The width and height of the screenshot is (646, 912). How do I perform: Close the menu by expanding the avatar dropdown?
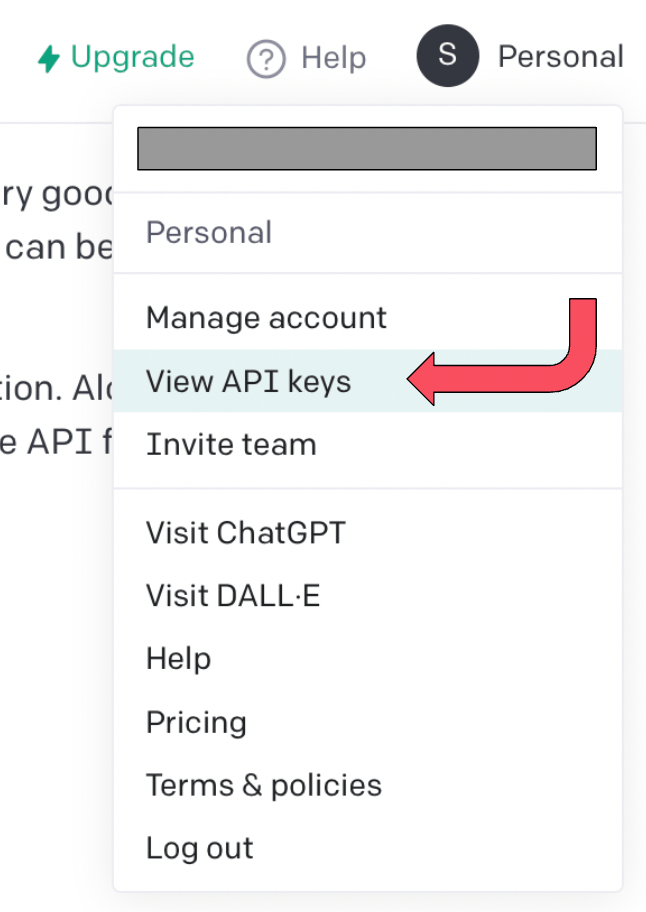[447, 56]
